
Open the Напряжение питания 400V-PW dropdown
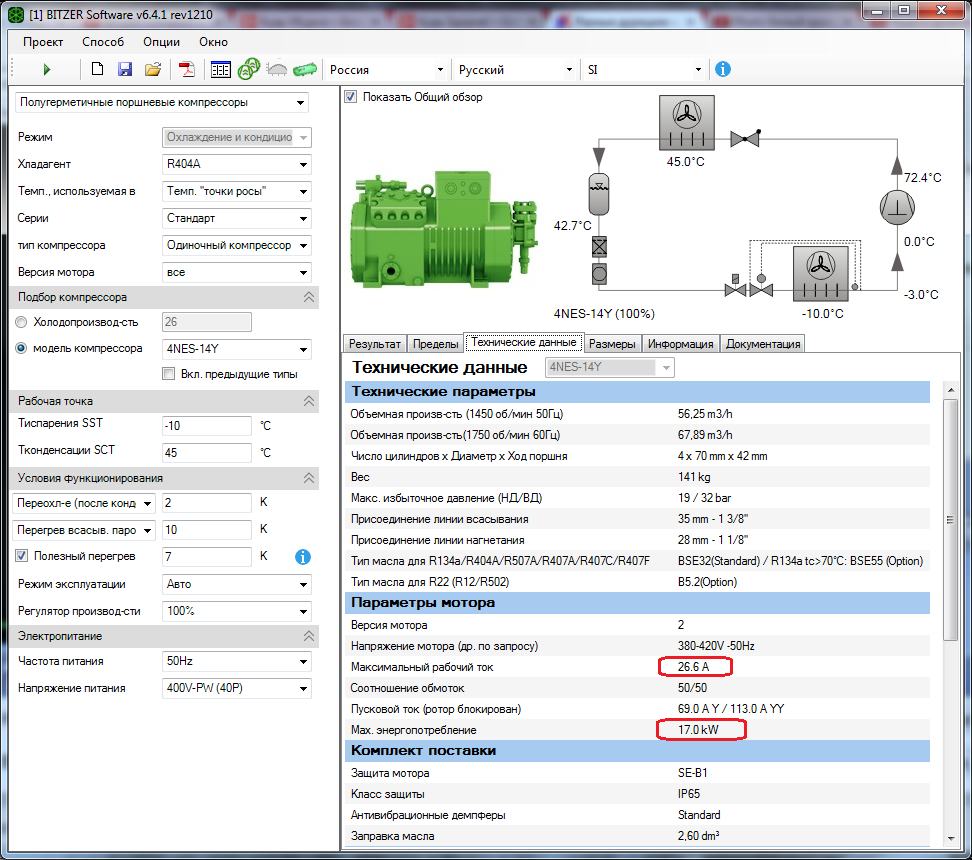point(237,688)
